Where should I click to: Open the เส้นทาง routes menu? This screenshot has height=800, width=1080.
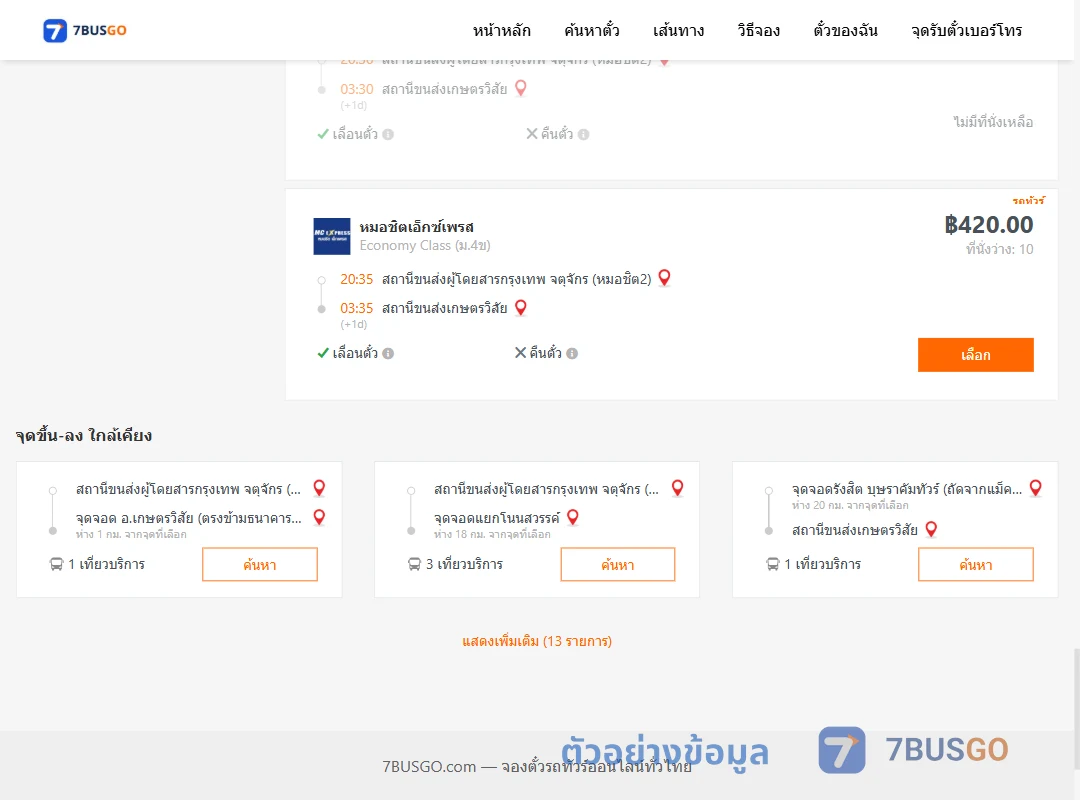point(678,30)
